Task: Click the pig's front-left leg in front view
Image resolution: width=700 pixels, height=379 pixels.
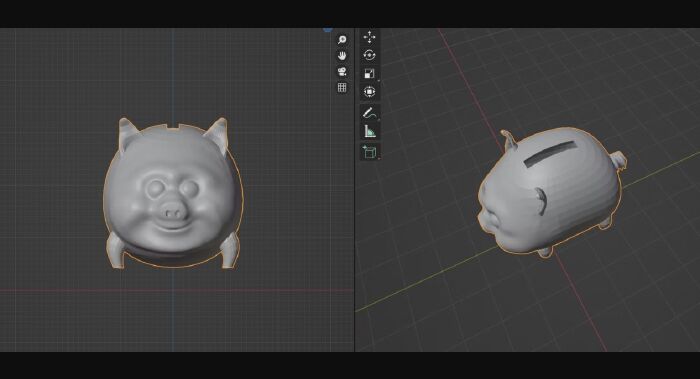Action: tap(115, 251)
